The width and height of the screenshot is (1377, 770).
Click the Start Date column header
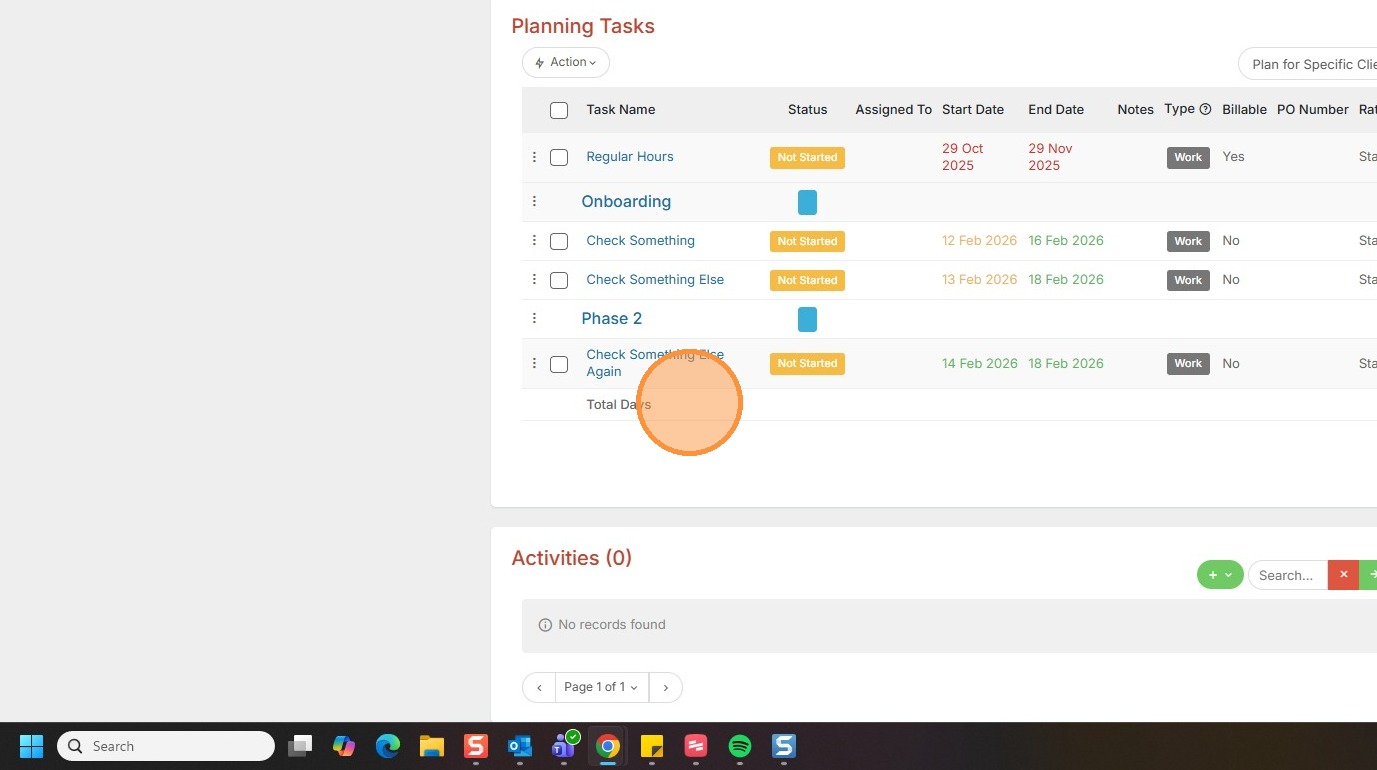pos(973,109)
